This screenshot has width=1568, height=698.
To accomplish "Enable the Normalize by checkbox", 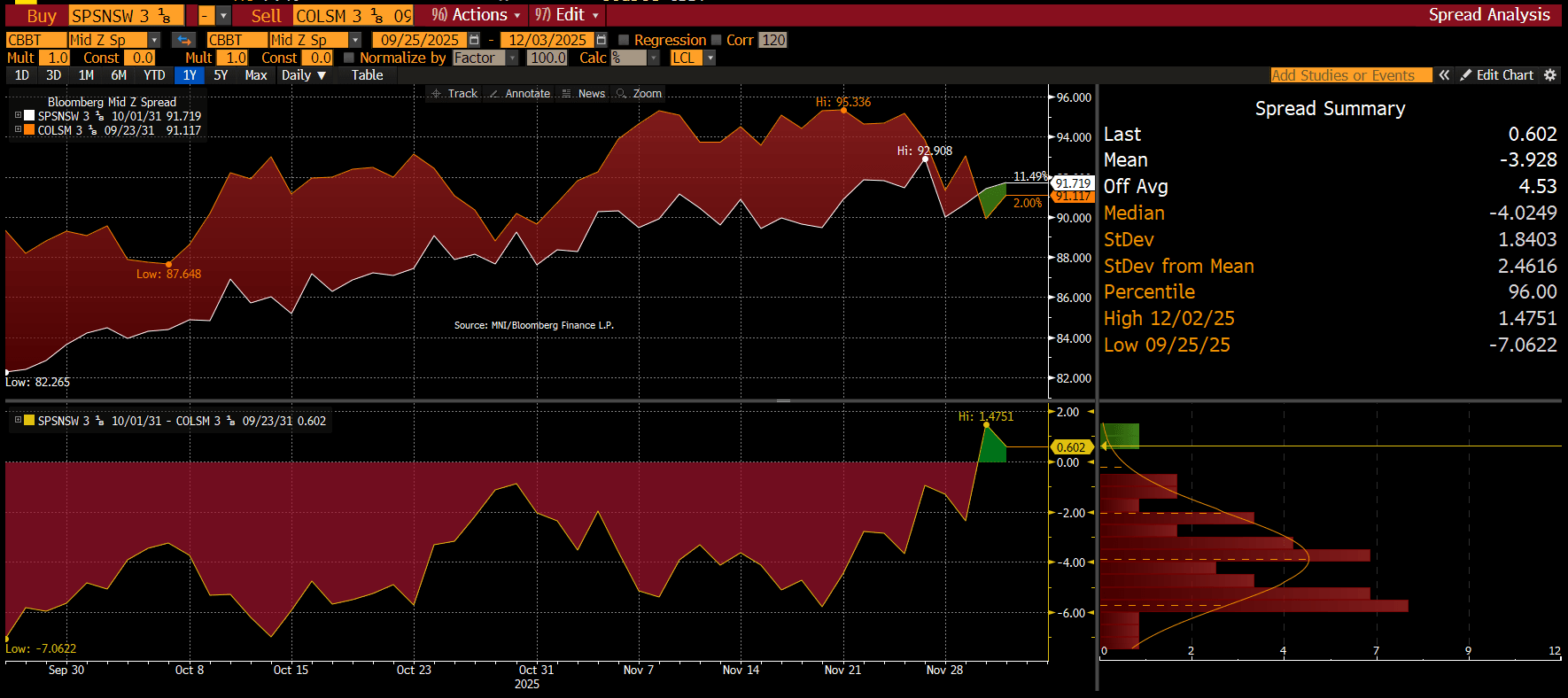I will coord(349,58).
